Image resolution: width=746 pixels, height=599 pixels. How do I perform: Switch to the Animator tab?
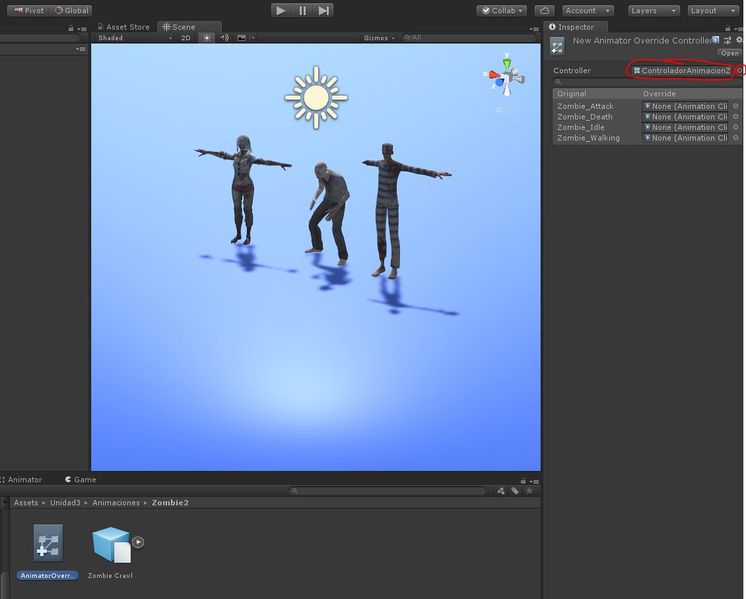tap(21, 480)
